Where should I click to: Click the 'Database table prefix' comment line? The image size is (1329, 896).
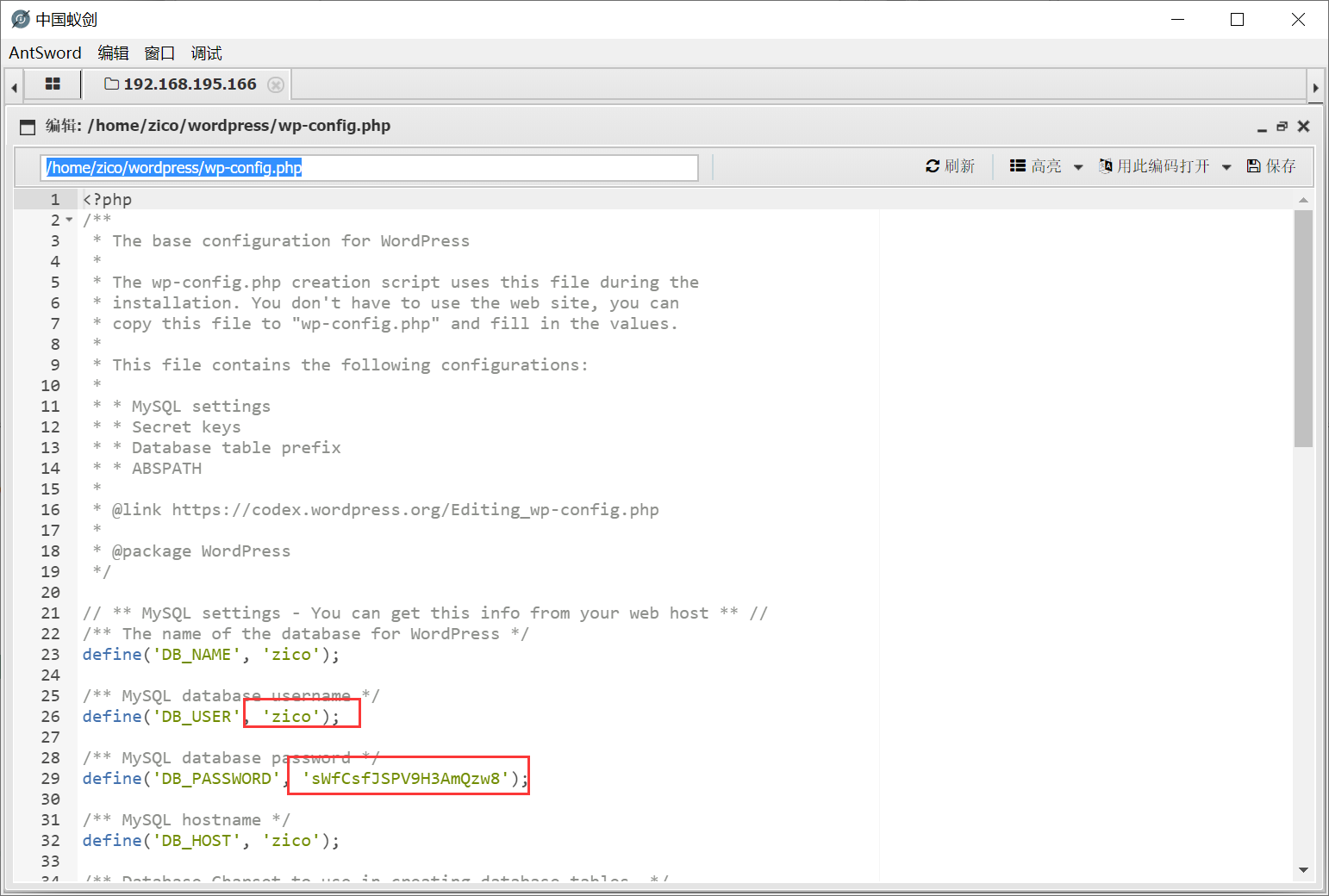click(236, 447)
